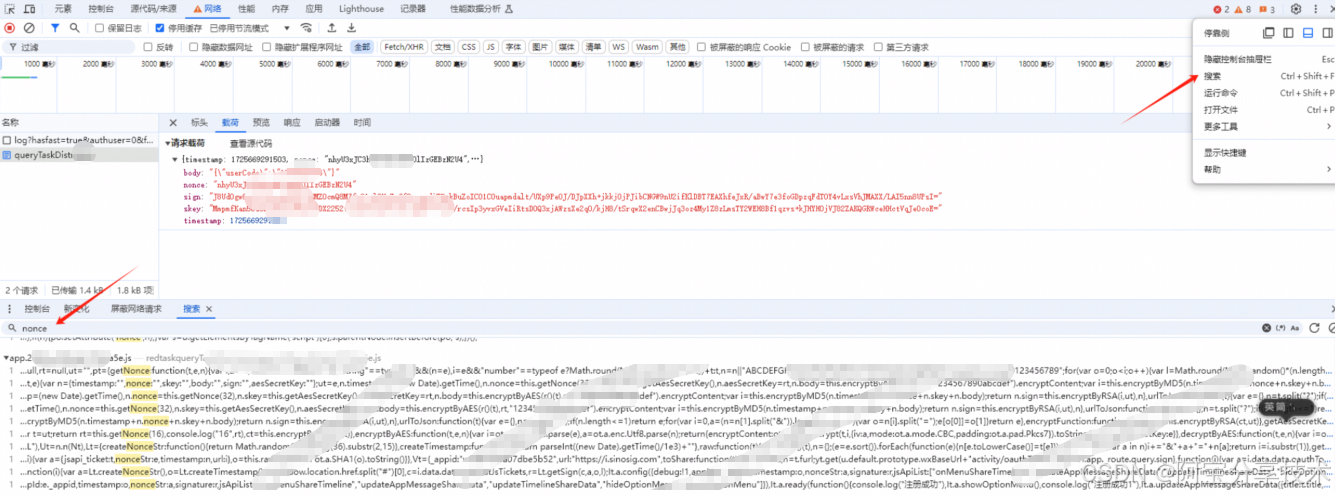Open the drawer three-dot menu
Viewport: 1335px width, 495px height.
(9, 310)
